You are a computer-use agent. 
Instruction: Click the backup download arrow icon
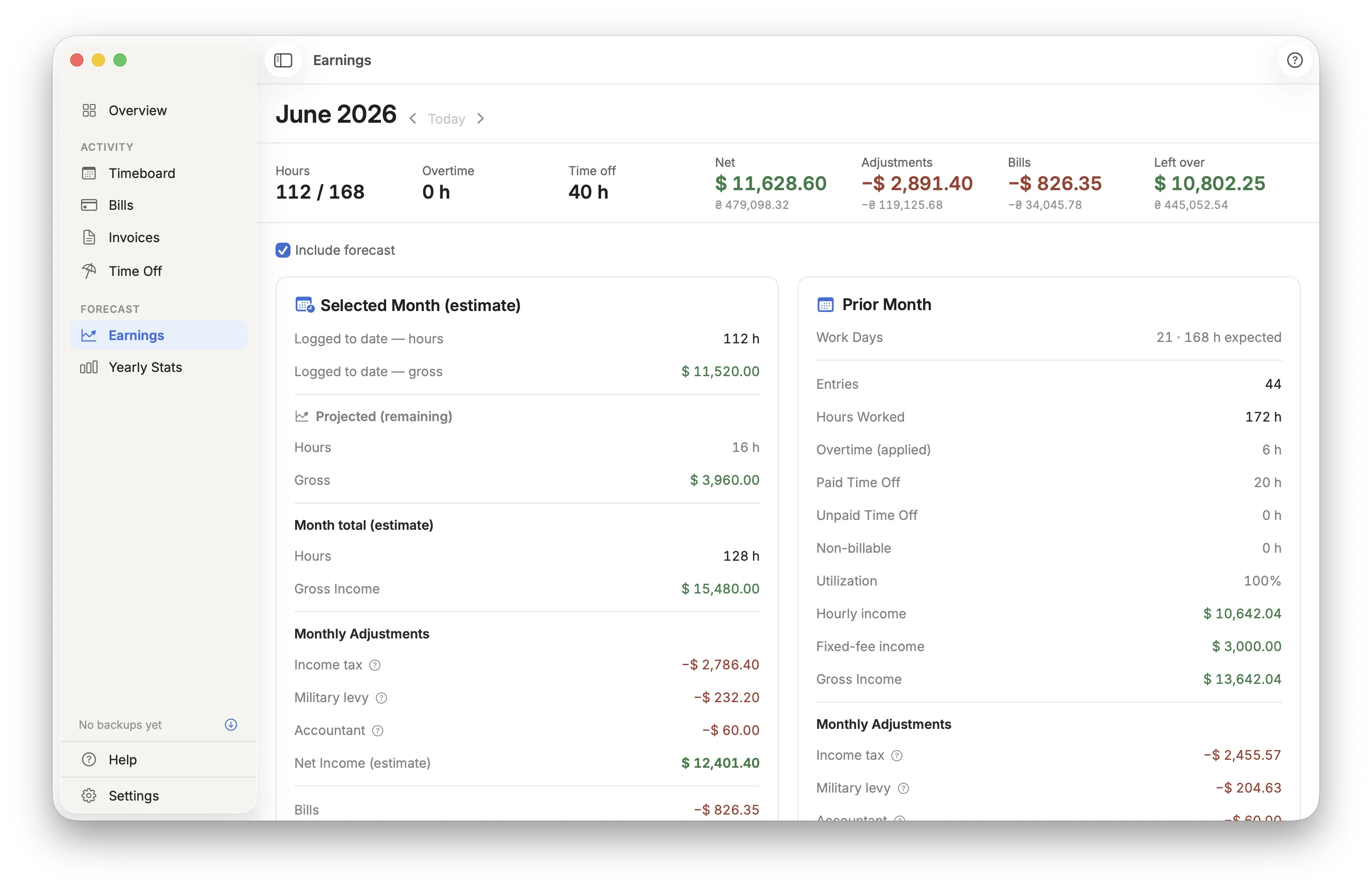coord(231,725)
